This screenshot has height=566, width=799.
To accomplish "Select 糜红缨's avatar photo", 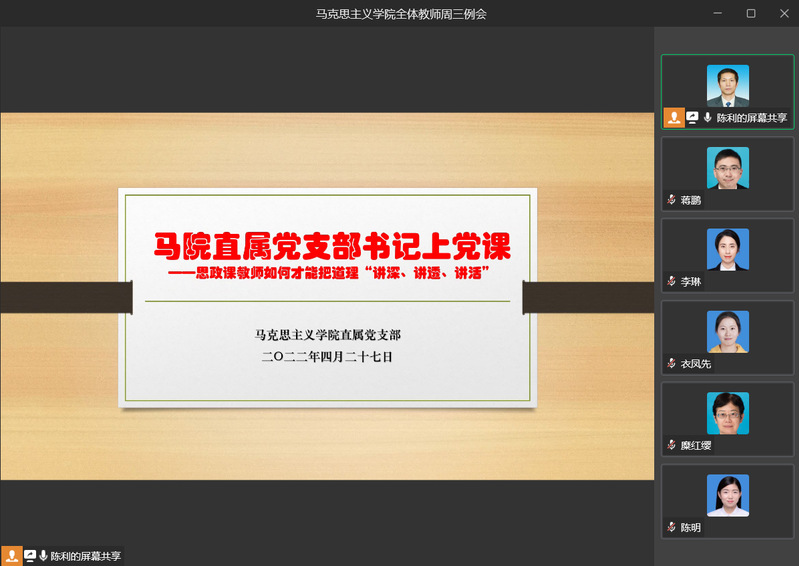I will (x=727, y=413).
